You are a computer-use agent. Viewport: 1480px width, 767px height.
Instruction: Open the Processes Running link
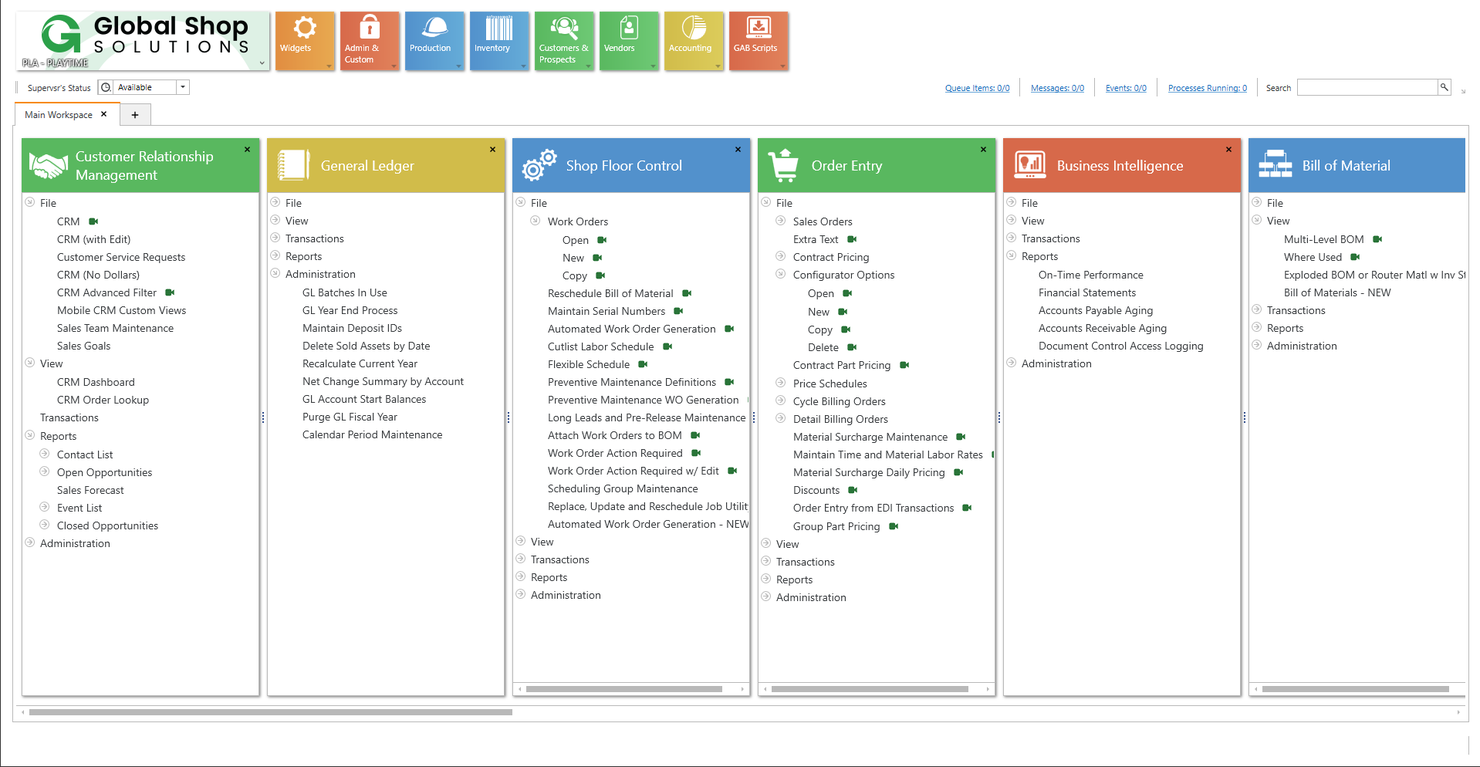click(x=1207, y=88)
